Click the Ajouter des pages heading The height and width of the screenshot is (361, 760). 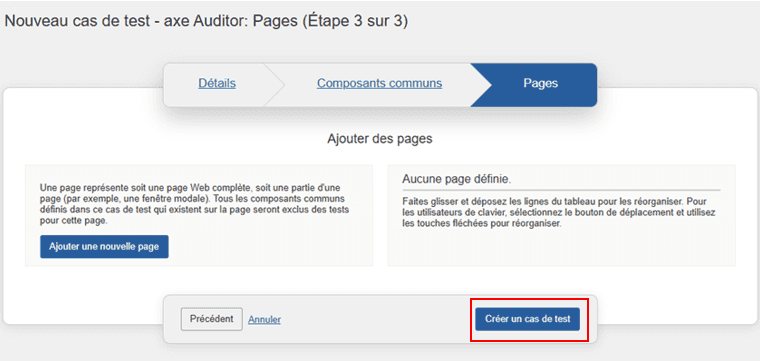(x=380, y=139)
